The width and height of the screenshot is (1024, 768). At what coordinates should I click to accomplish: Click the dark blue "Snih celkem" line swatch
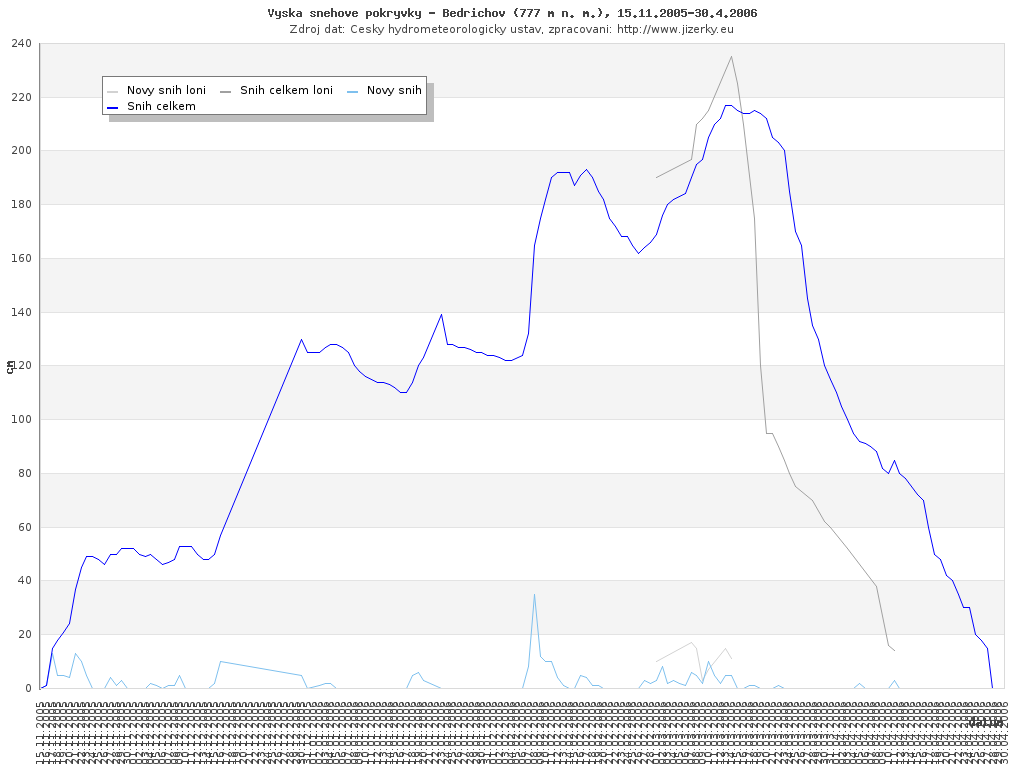tap(113, 106)
